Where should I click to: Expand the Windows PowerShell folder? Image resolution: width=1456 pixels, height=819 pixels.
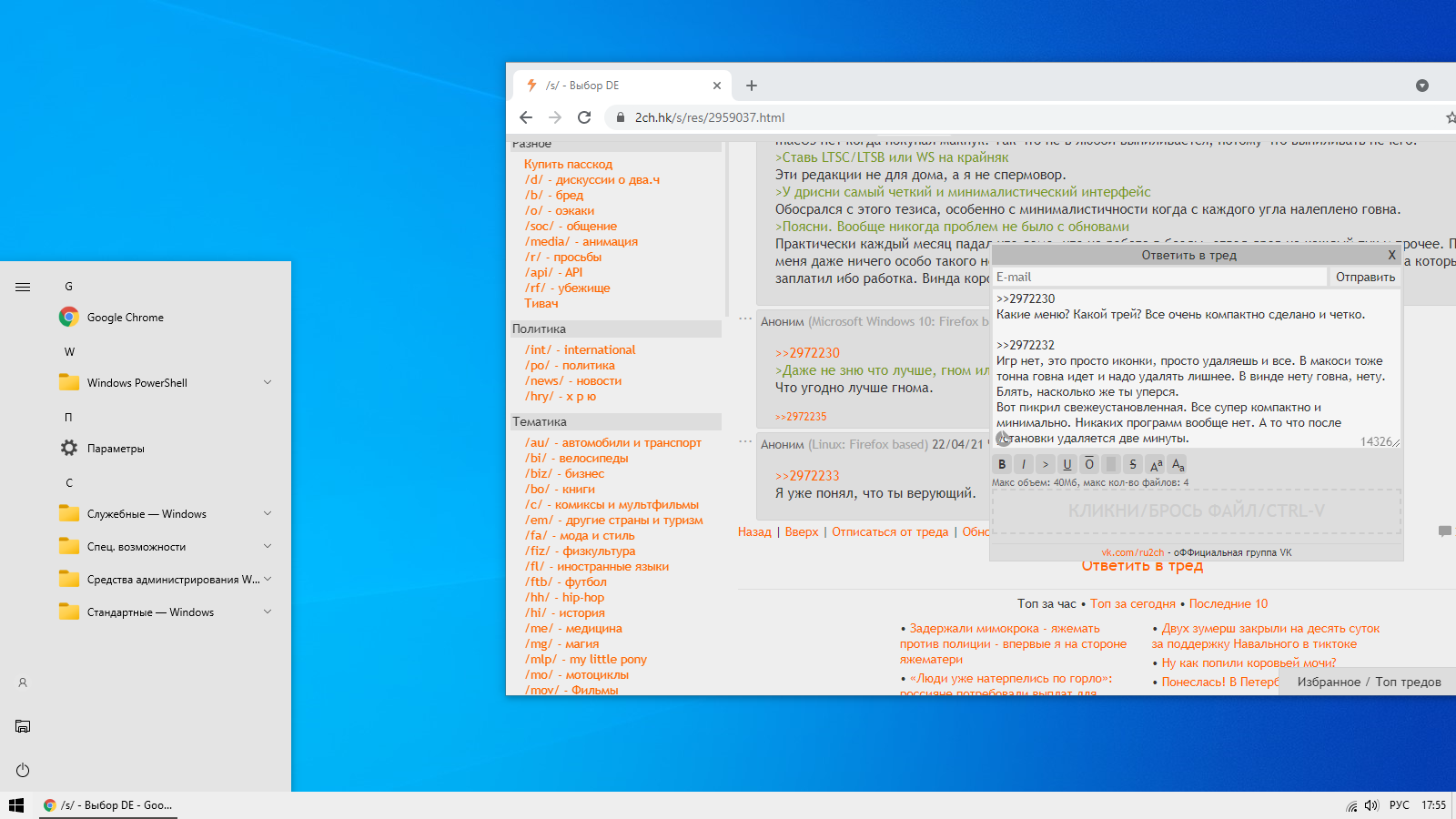pos(166,383)
